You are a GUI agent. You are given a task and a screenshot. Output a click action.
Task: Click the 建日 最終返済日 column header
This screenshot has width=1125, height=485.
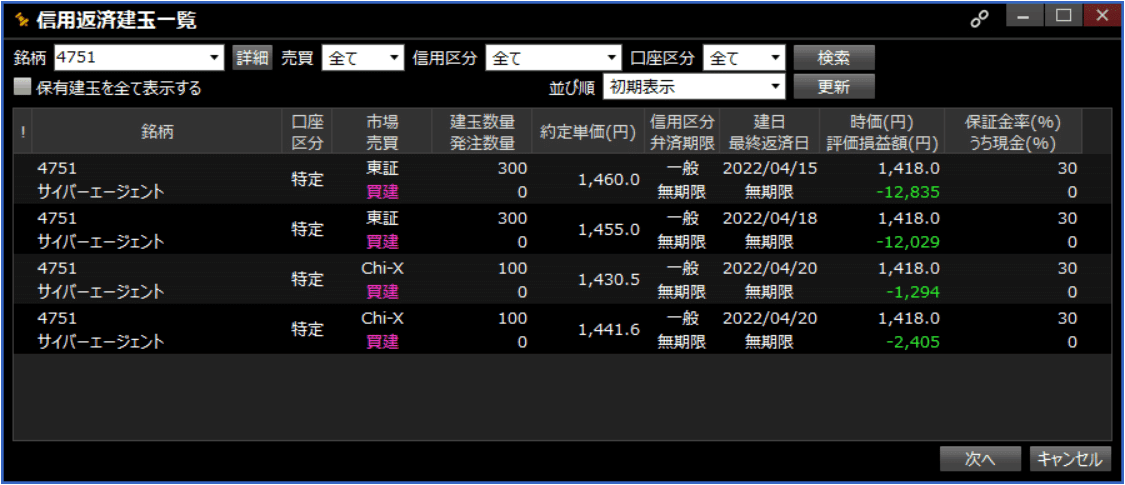pyautogui.click(x=769, y=132)
